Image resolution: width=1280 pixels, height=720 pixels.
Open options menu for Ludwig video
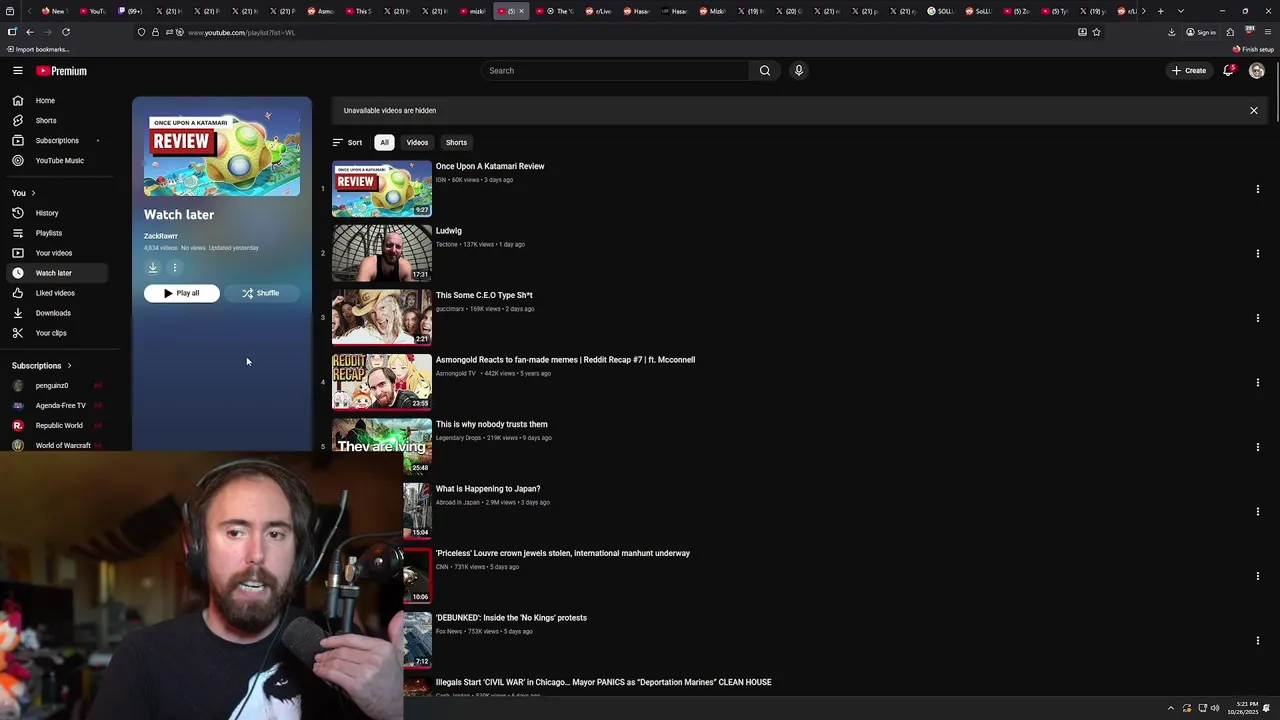pos(1257,254)
